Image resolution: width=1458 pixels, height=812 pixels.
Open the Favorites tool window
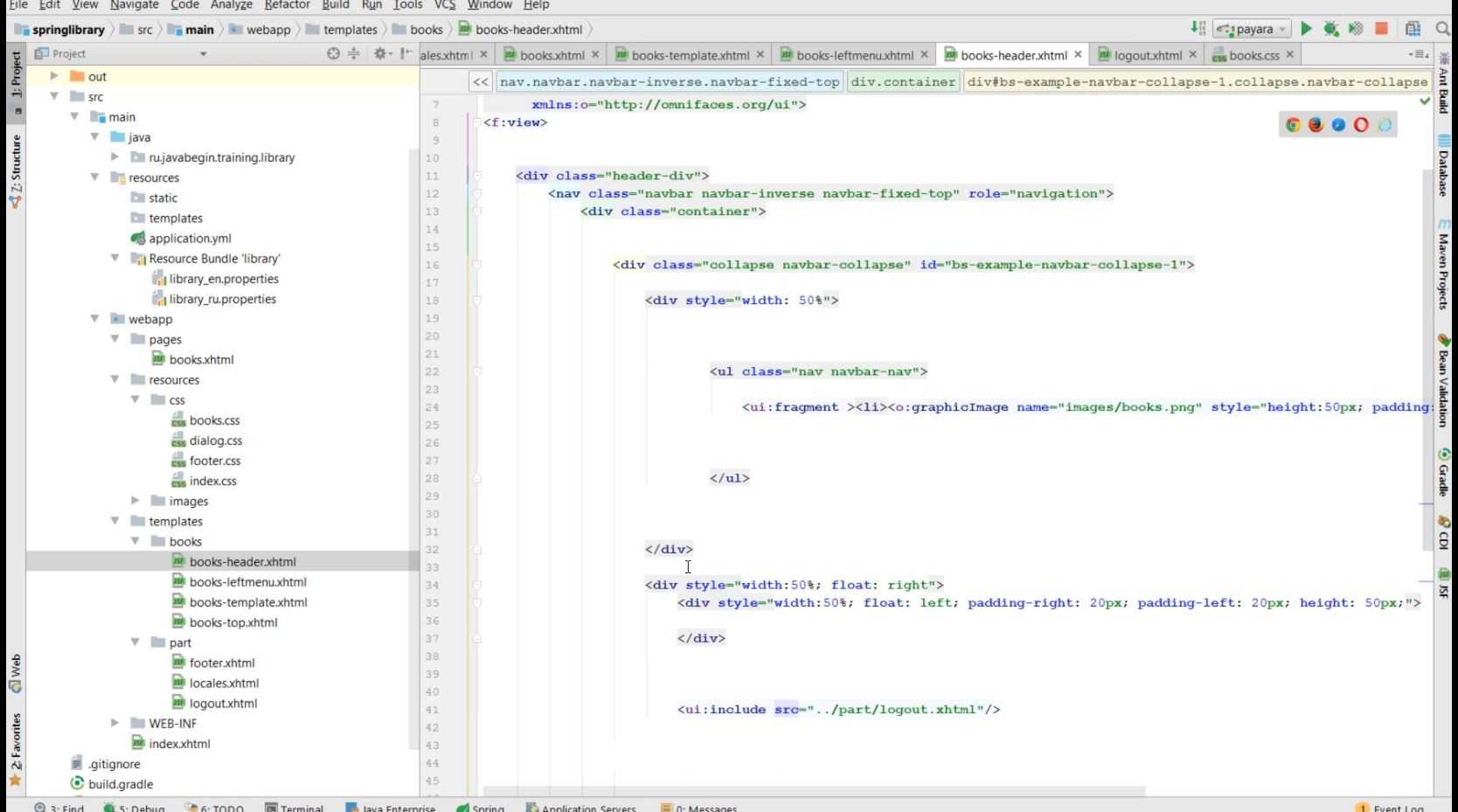pyautogui.click(x=15, y=749)
